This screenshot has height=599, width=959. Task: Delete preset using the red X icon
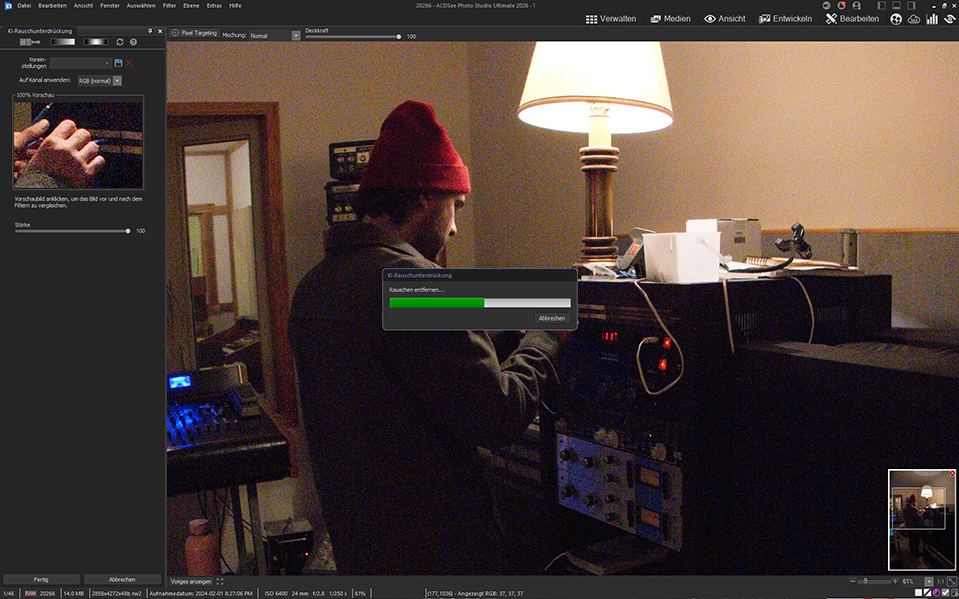point(129,63)
